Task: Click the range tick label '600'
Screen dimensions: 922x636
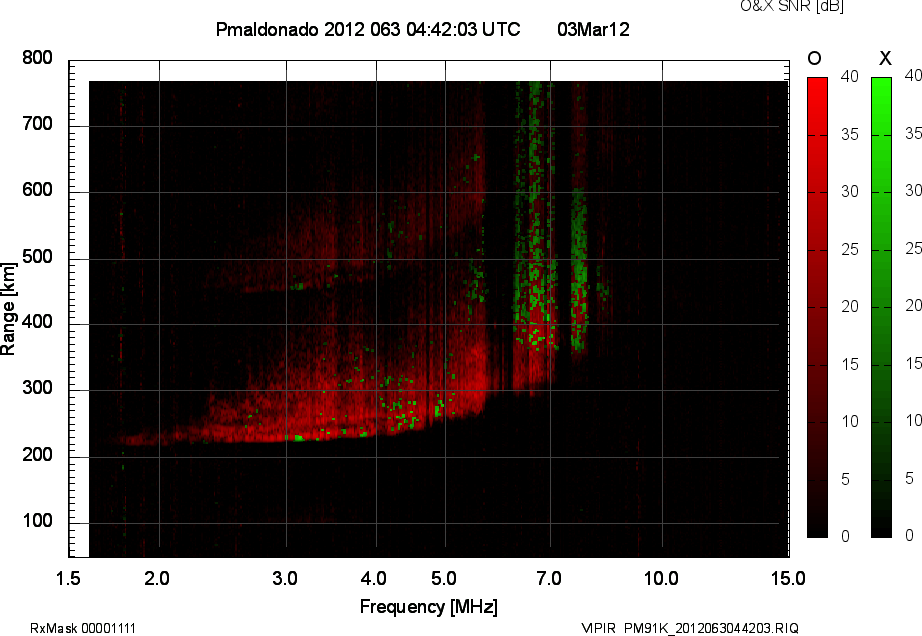Action: [x=38, y=190]
